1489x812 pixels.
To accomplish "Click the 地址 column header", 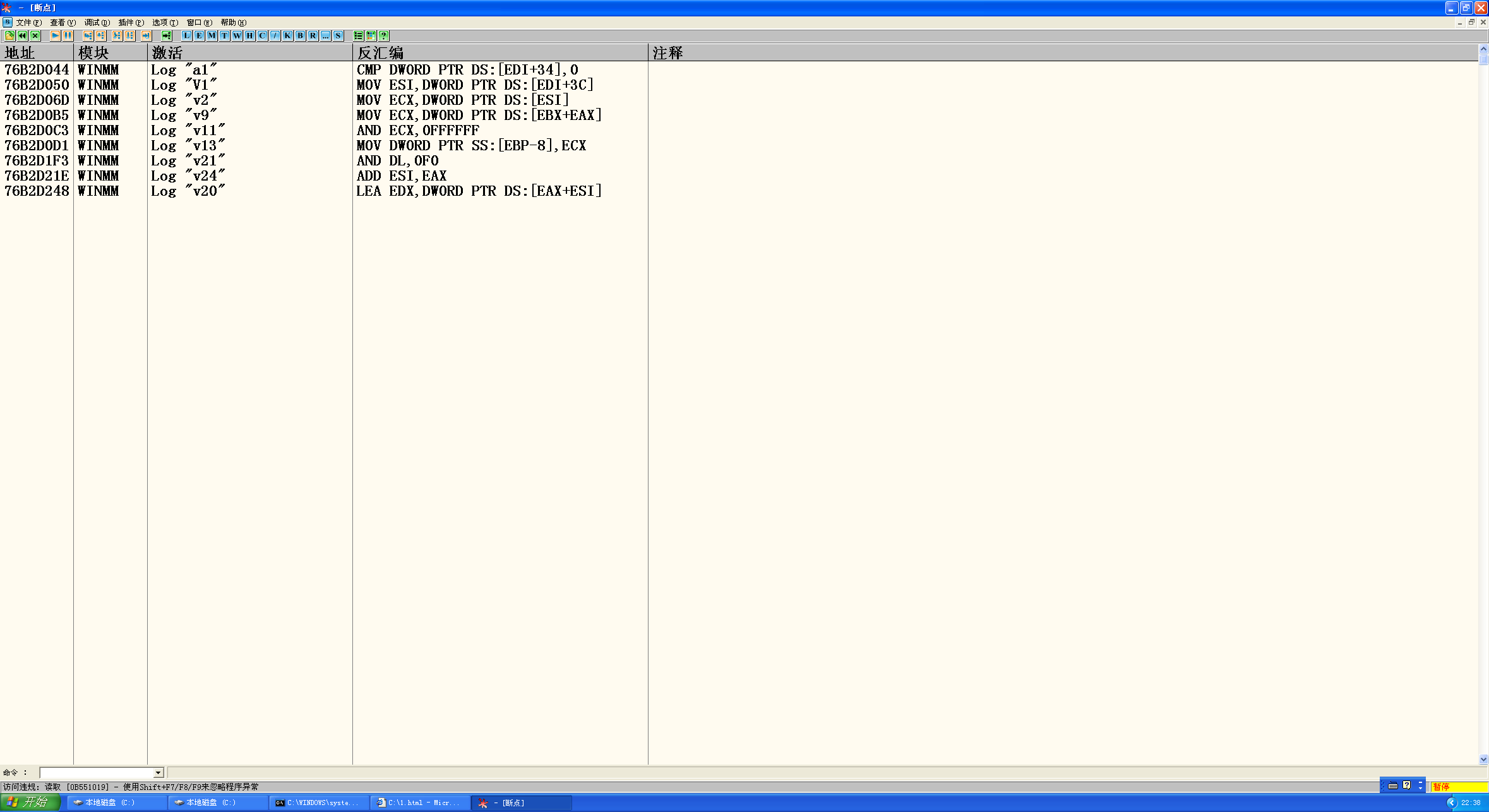I will (37, 52).
